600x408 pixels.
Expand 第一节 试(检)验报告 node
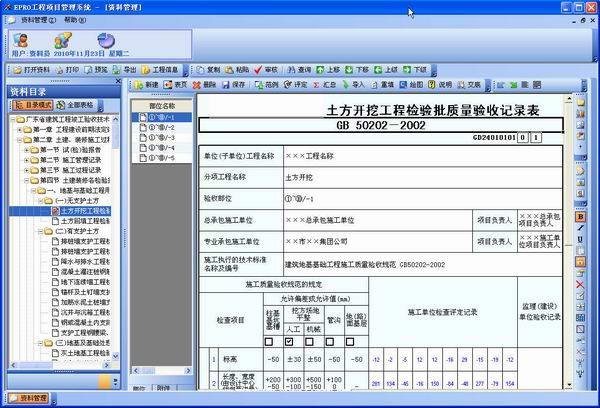[x=26, y=150]
